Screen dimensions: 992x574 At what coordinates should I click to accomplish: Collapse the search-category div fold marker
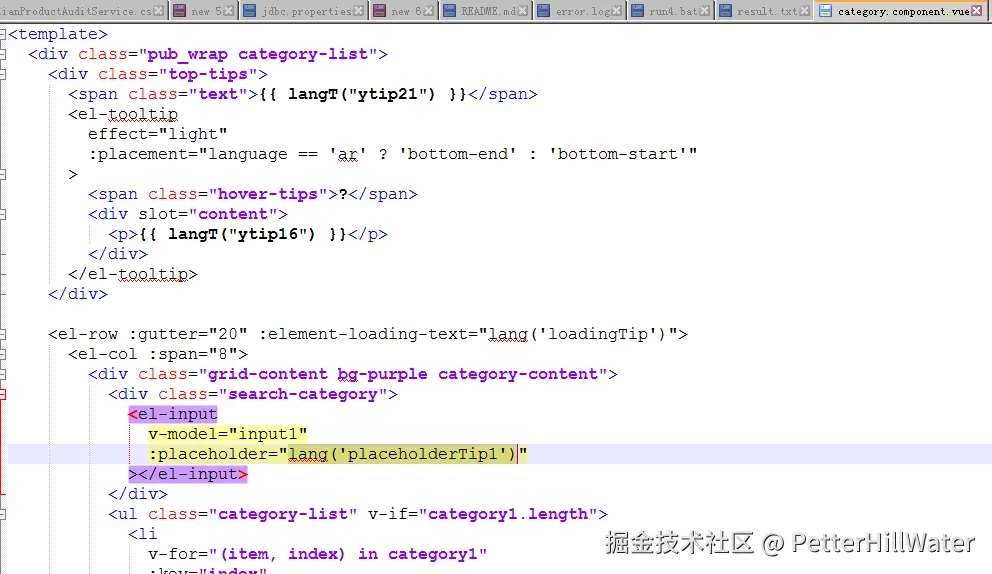[x=3, y=394]
